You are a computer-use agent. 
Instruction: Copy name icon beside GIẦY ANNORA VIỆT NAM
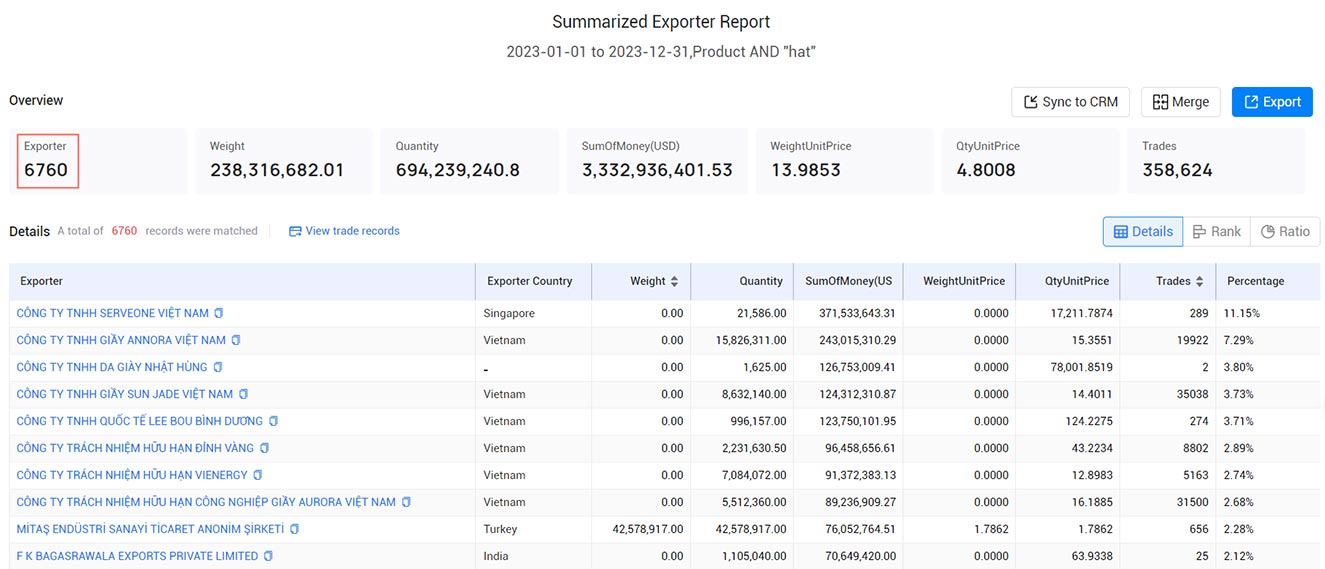(236, 340)
